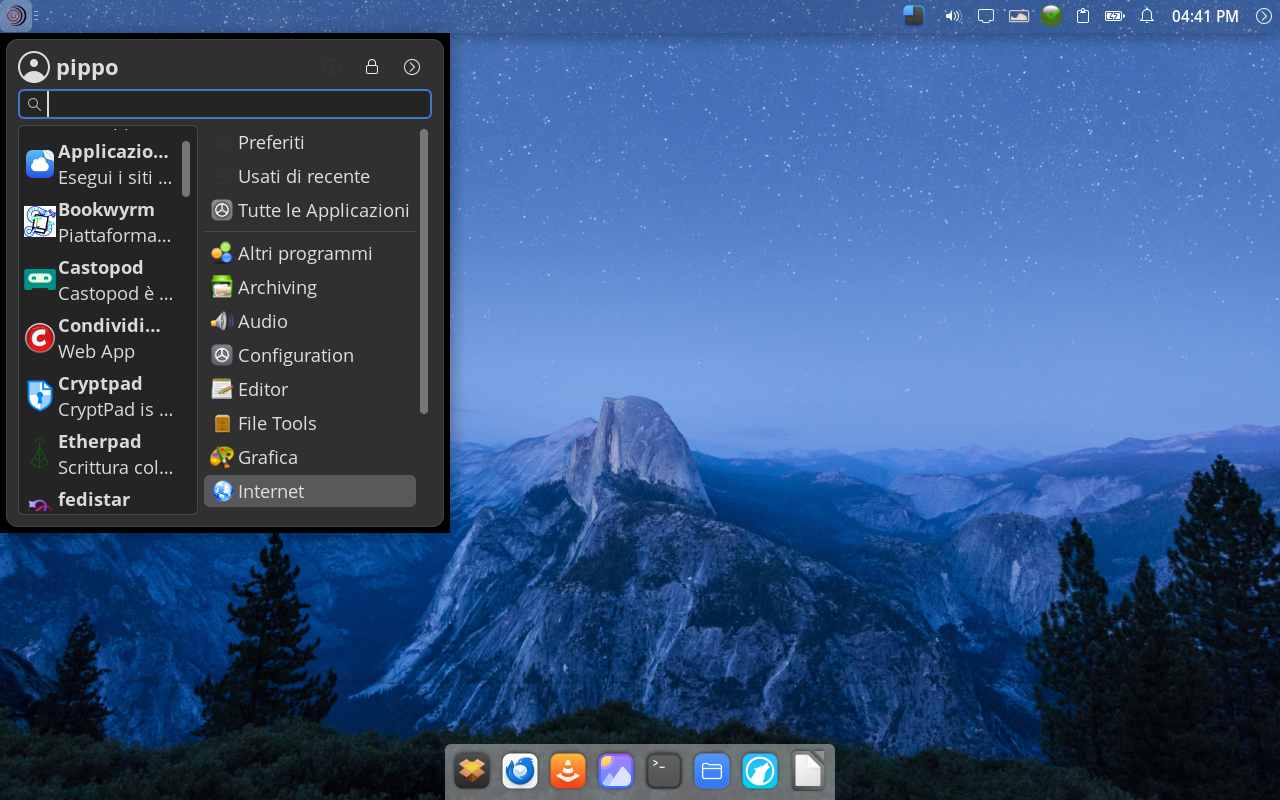1280x800 pixels.
Task: Open the notifications bell icon
Action: (x=1147, y=16)
